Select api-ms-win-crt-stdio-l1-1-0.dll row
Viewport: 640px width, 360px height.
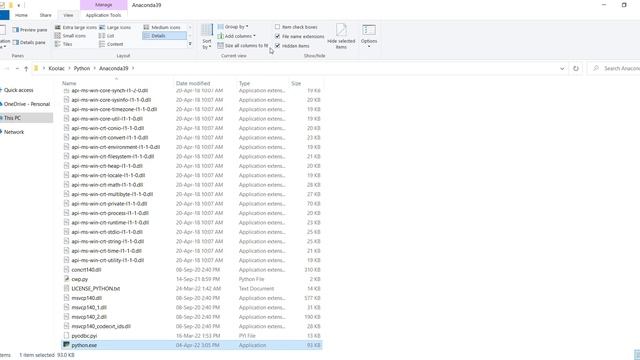192,232
